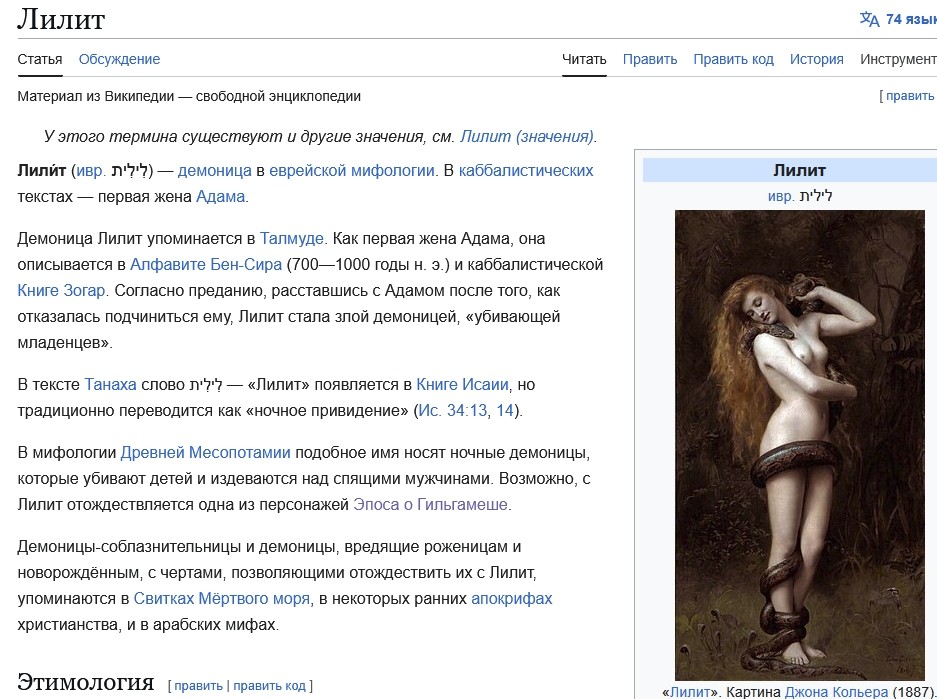Click the verse 14 reference link
Screen dimensions: 937x699
pyautogui.click(x=505, y=410)
